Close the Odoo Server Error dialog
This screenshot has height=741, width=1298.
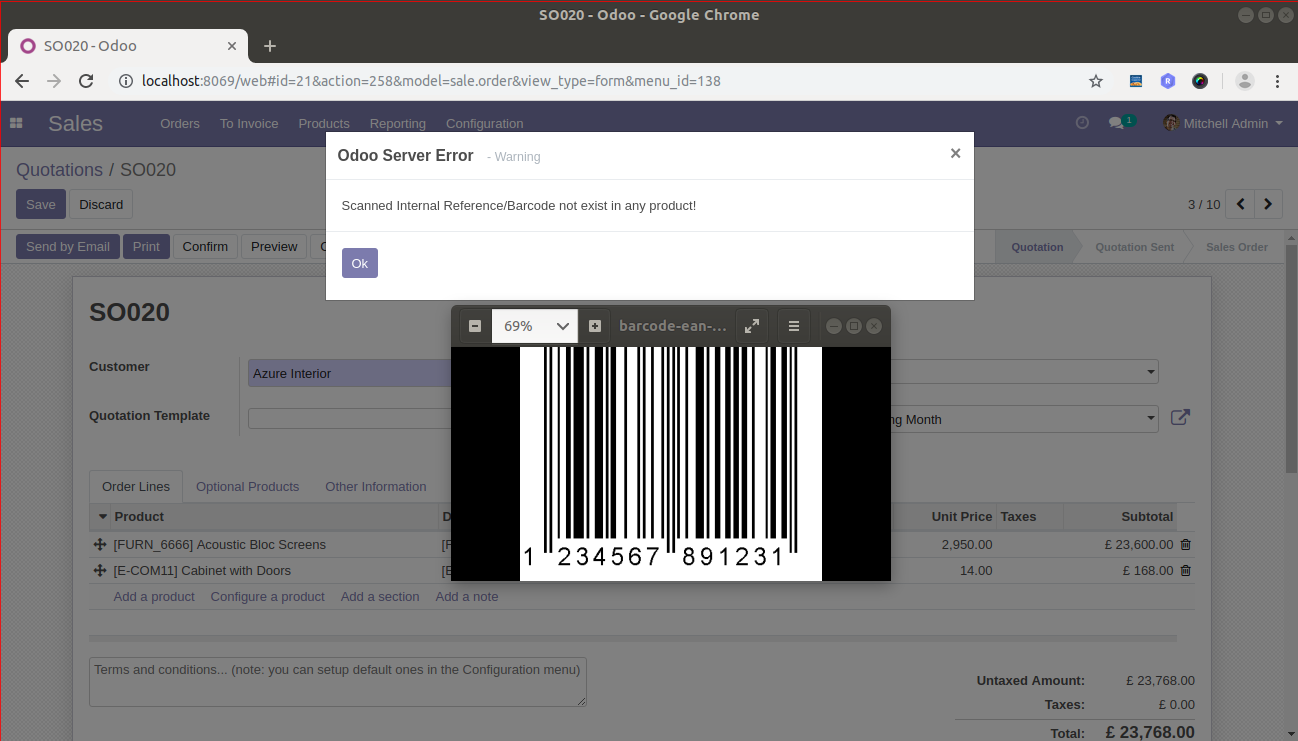tap(955, 153)
